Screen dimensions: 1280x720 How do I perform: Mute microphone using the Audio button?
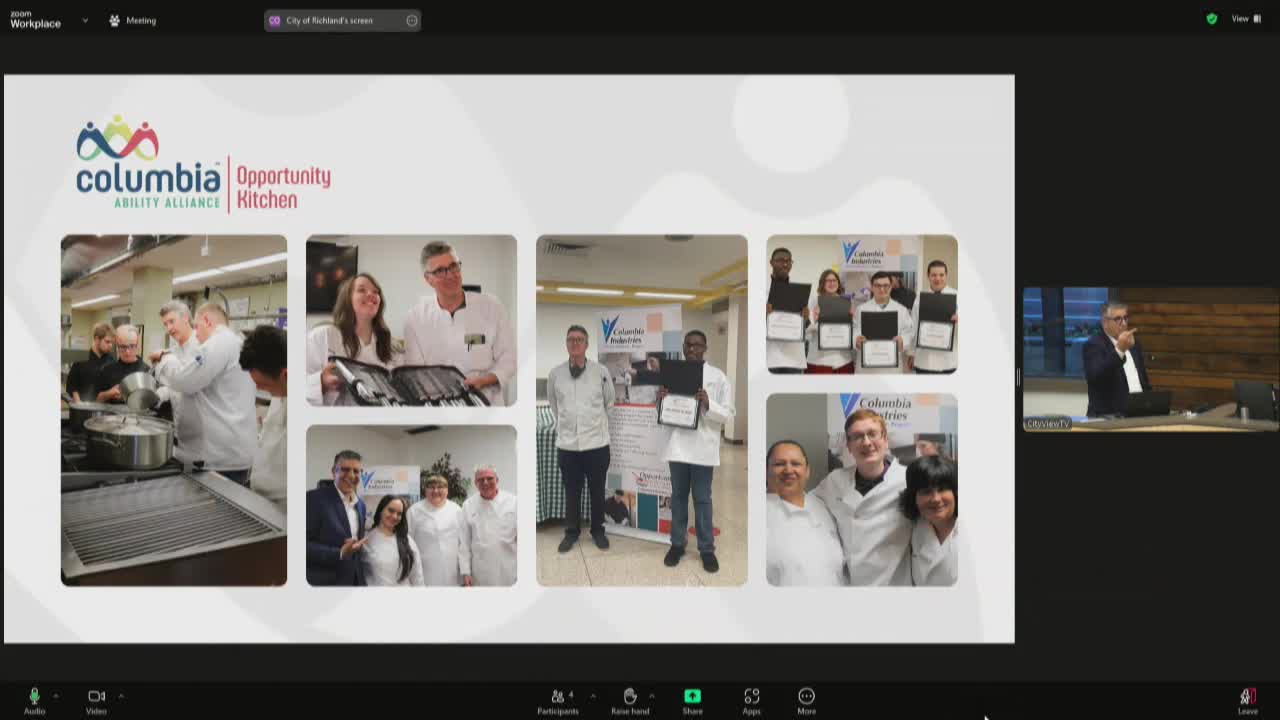(34, 700)
